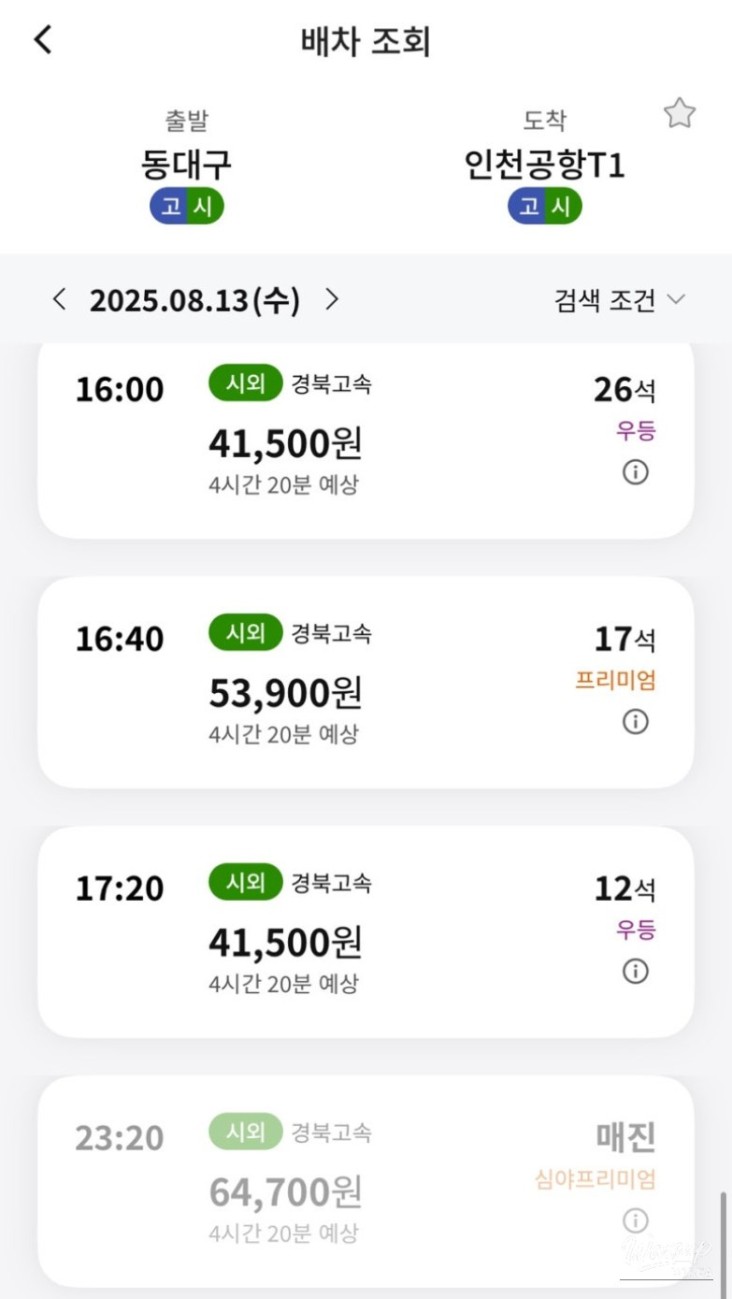The height and width of the screenshot is (1299, 732).
Task: Tap the back arrow icon
Action: coord(42,41)
